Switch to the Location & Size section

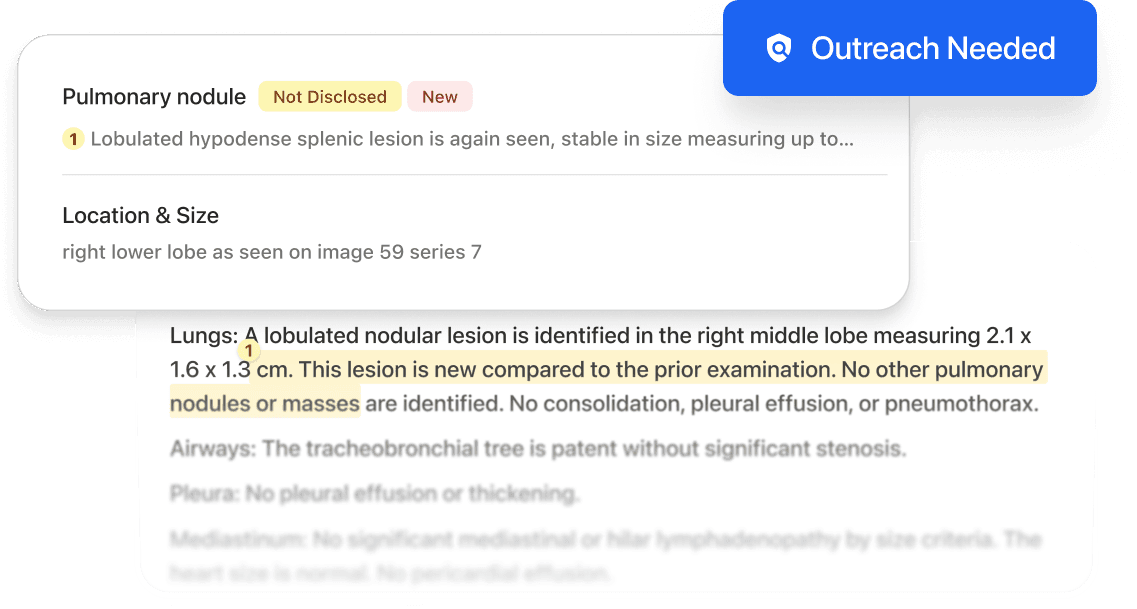coord(140,215)
